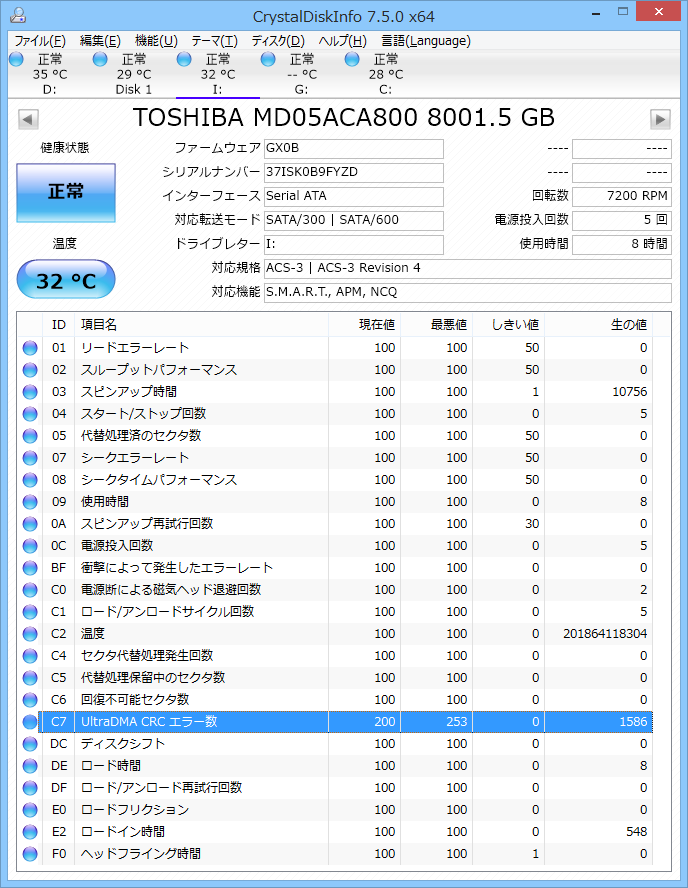Go to previous disk with left arrow
Viewport: 688px width, 888px height.
pyautogui.click(x=28, y=119)
